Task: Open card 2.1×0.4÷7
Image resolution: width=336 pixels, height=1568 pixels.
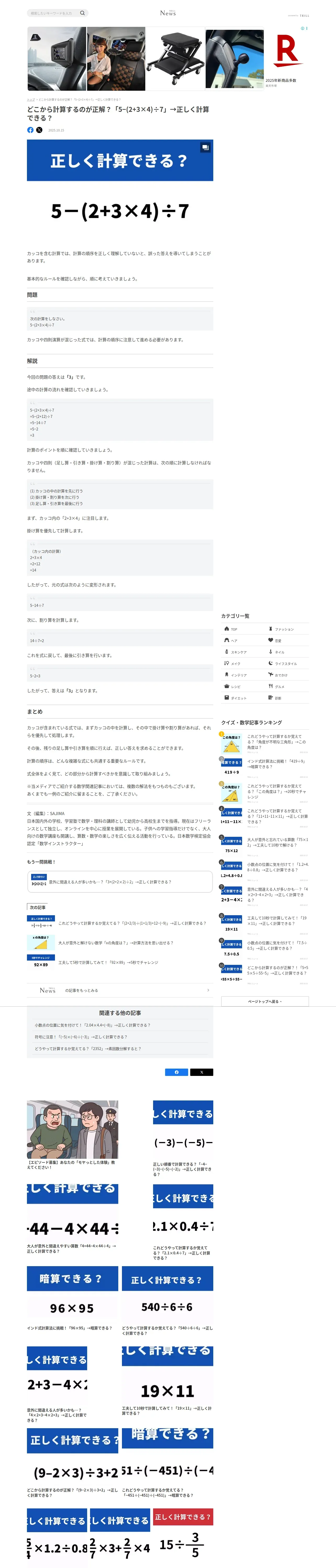Action: (183, 1222)
